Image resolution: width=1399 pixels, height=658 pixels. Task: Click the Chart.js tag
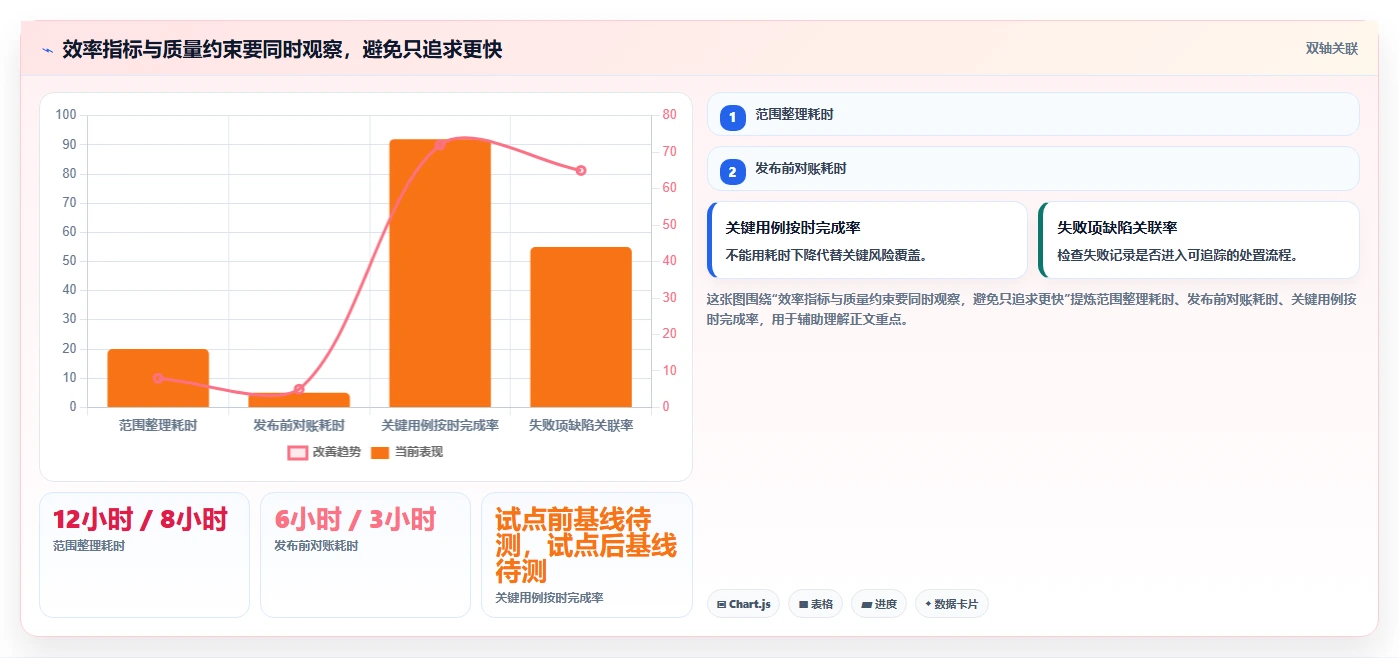pyautogui.click(x=743, y=604)
